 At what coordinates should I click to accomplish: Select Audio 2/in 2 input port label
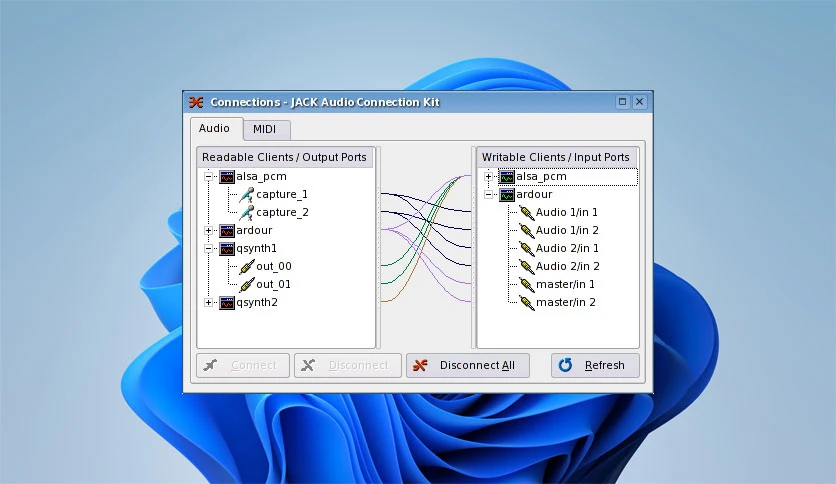point(568,267)
